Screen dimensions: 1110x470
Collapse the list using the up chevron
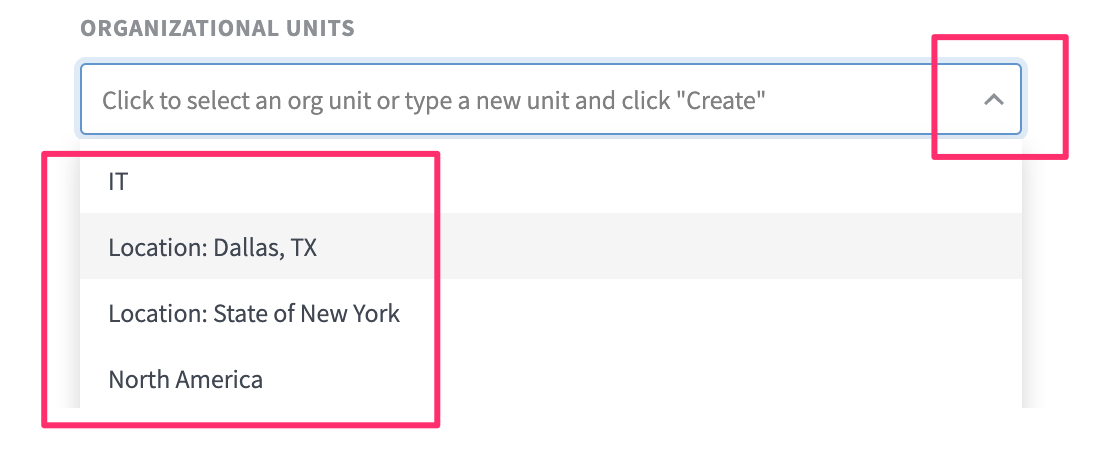pos(994,100)
